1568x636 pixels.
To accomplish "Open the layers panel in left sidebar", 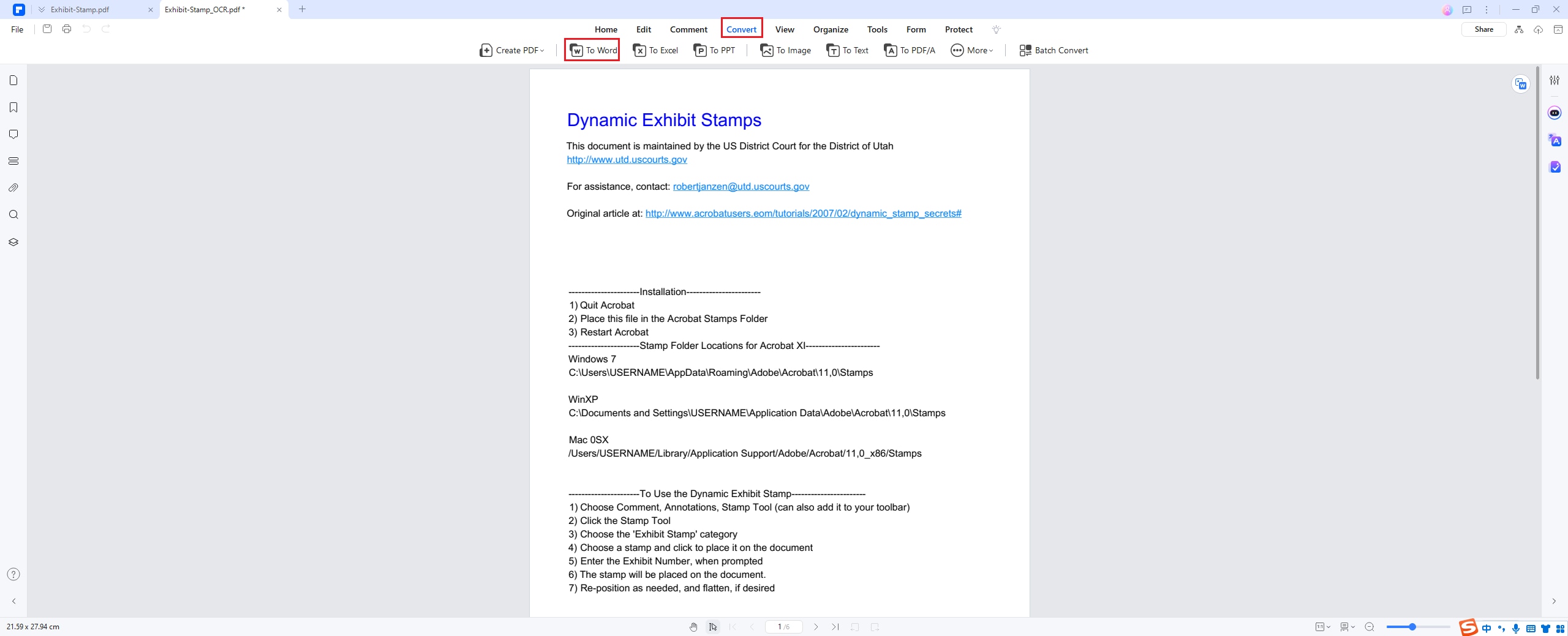I will [13, 242].
